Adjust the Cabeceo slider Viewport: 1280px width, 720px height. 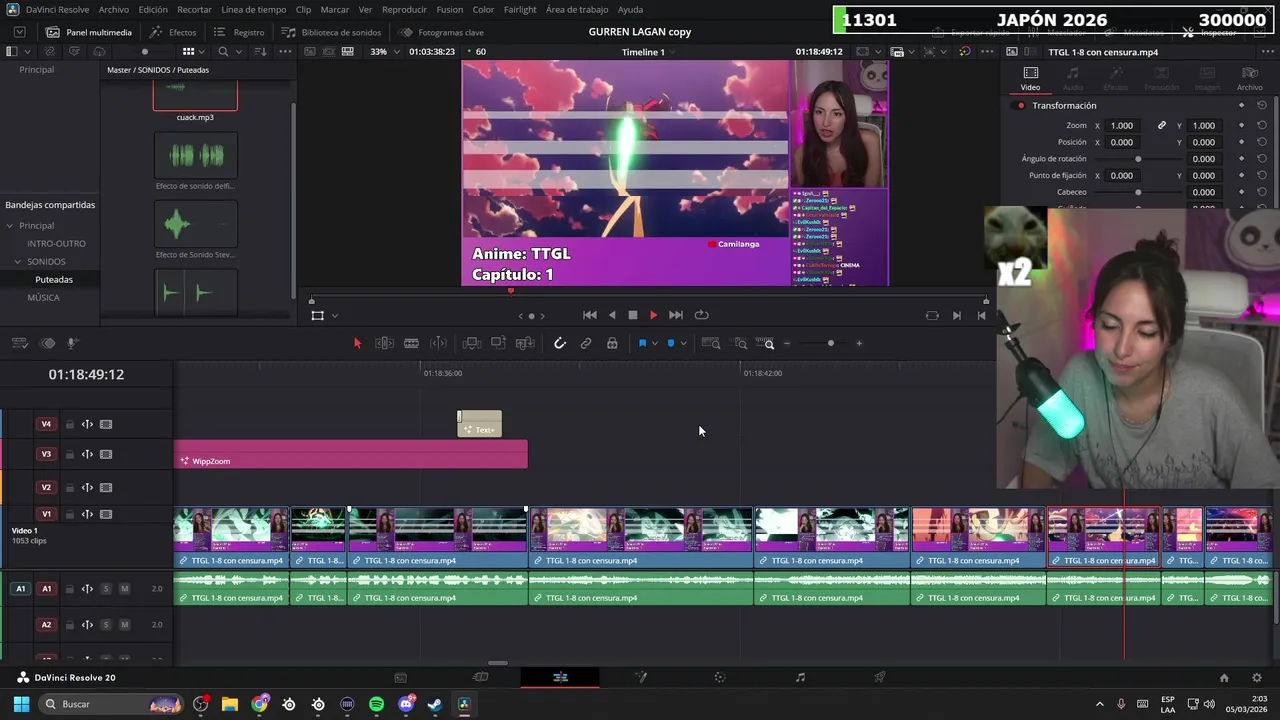pyautogui.click(x=1138, y=192)
